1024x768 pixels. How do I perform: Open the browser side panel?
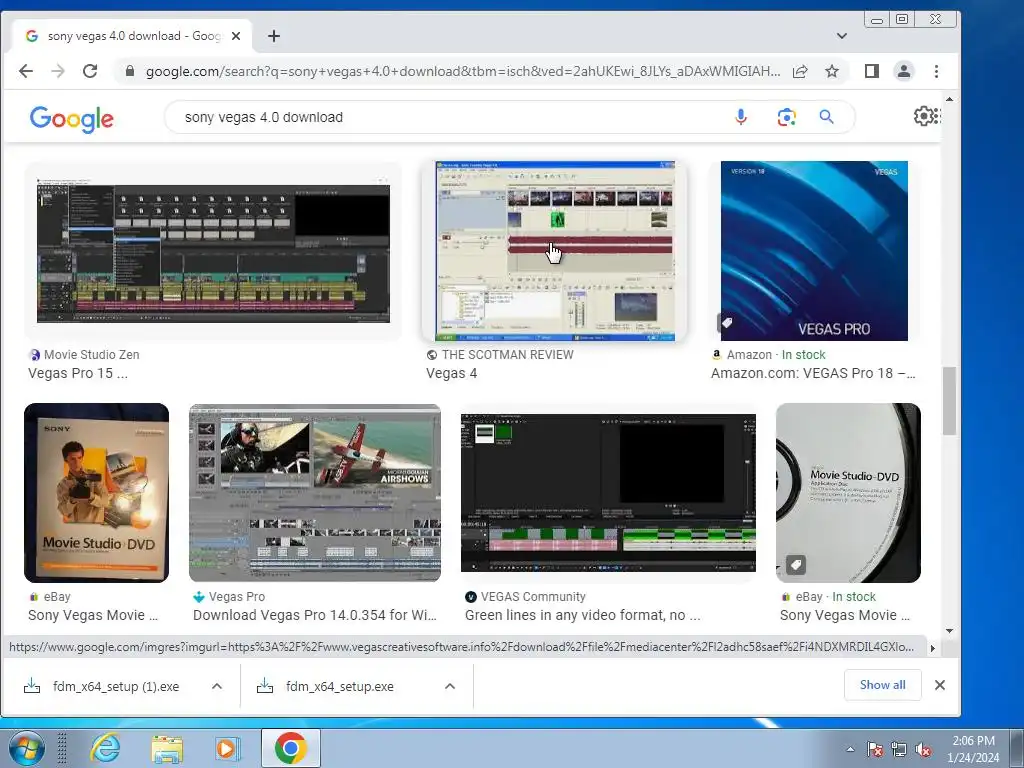pos(872,71)
